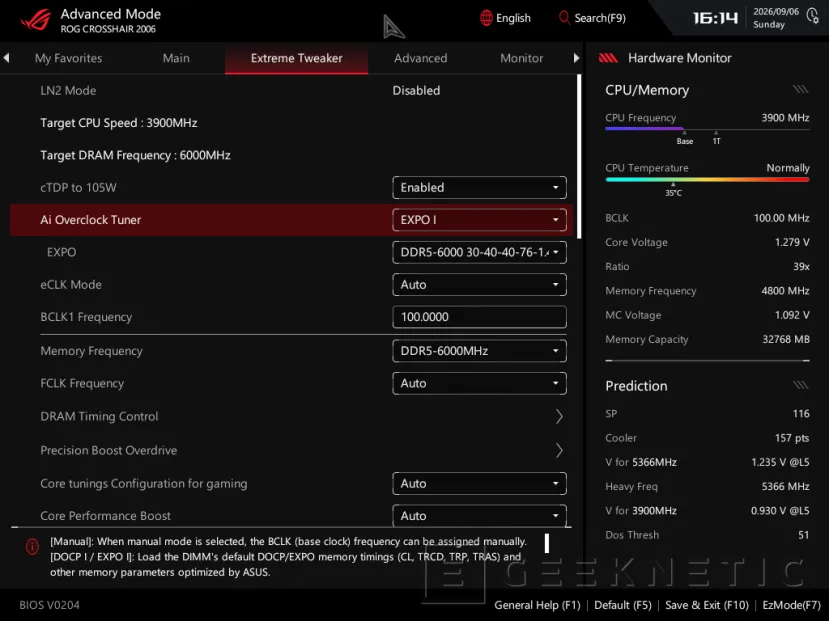Select the LN2 Mode row

pyautogui.click(x=291, y=90)
